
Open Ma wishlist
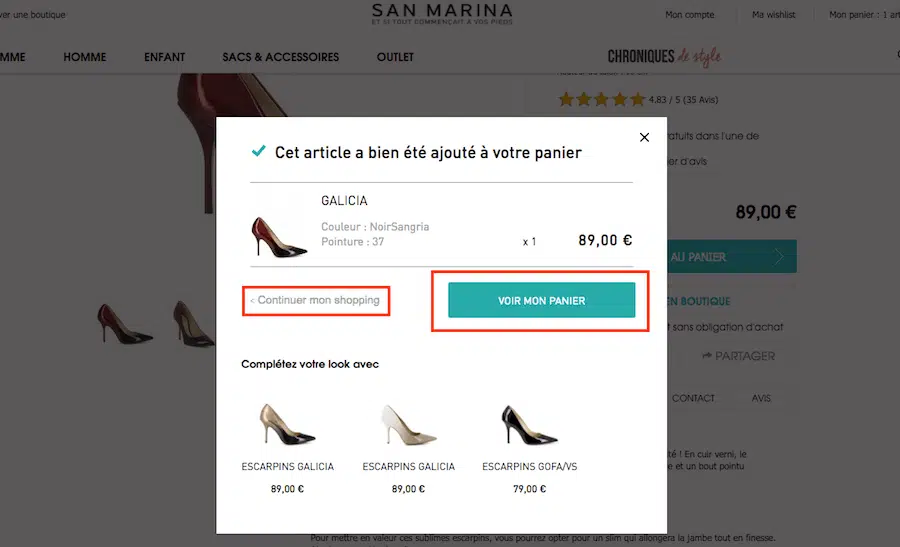pos(772,15)
